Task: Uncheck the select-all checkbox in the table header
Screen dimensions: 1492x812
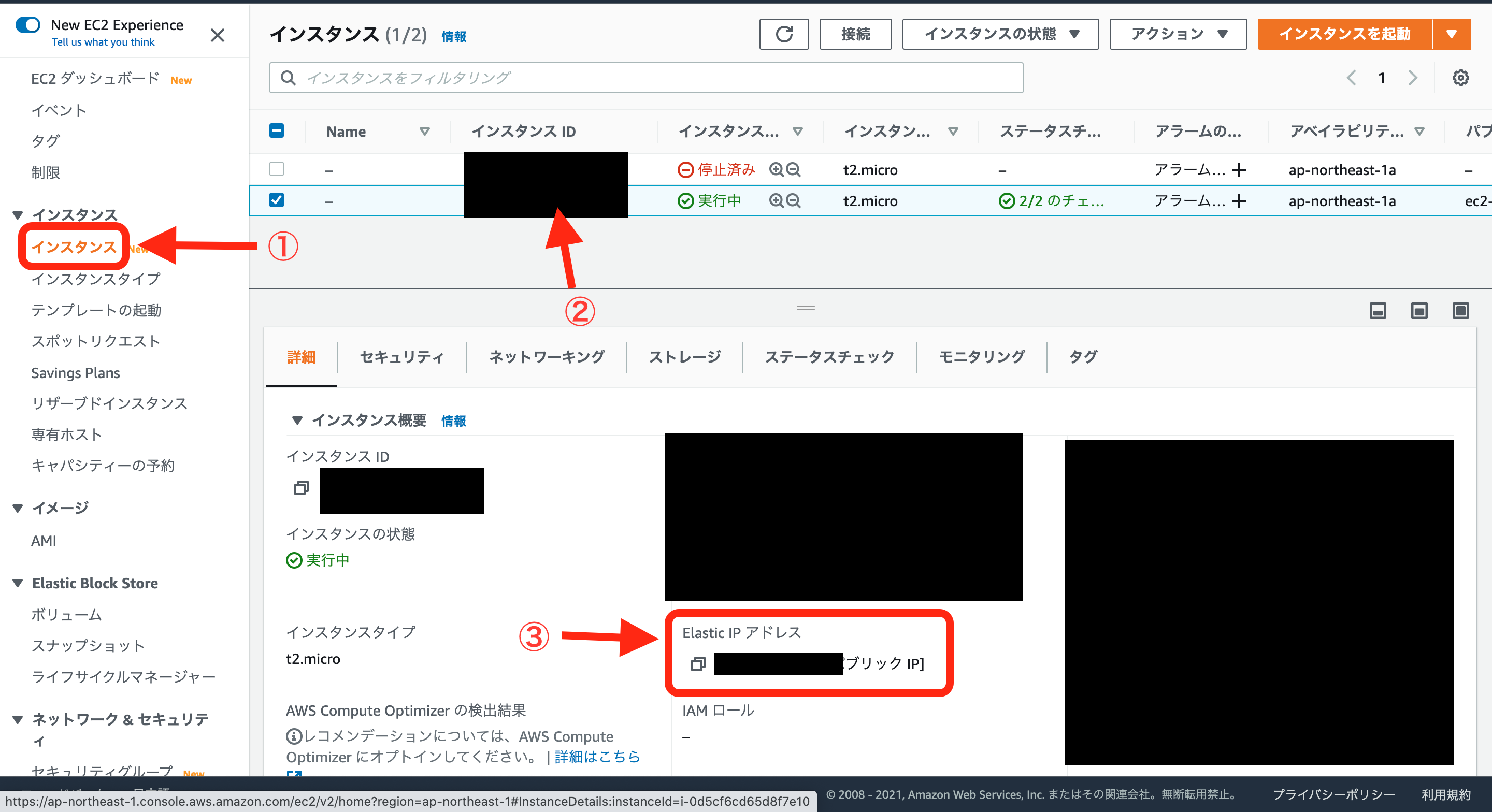Action: point(277,131)
